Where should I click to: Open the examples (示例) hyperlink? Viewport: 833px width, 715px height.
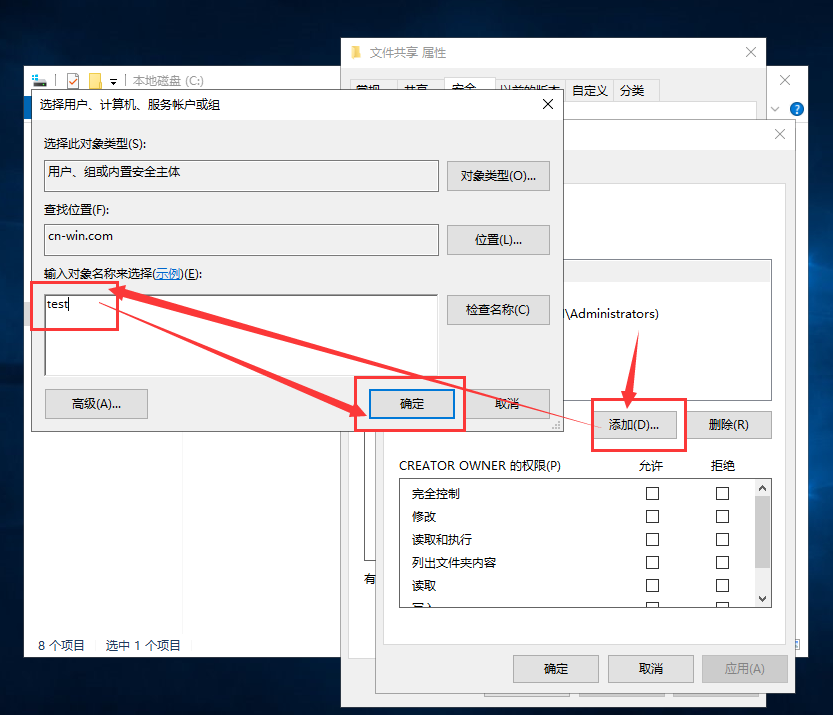[167, 274]
